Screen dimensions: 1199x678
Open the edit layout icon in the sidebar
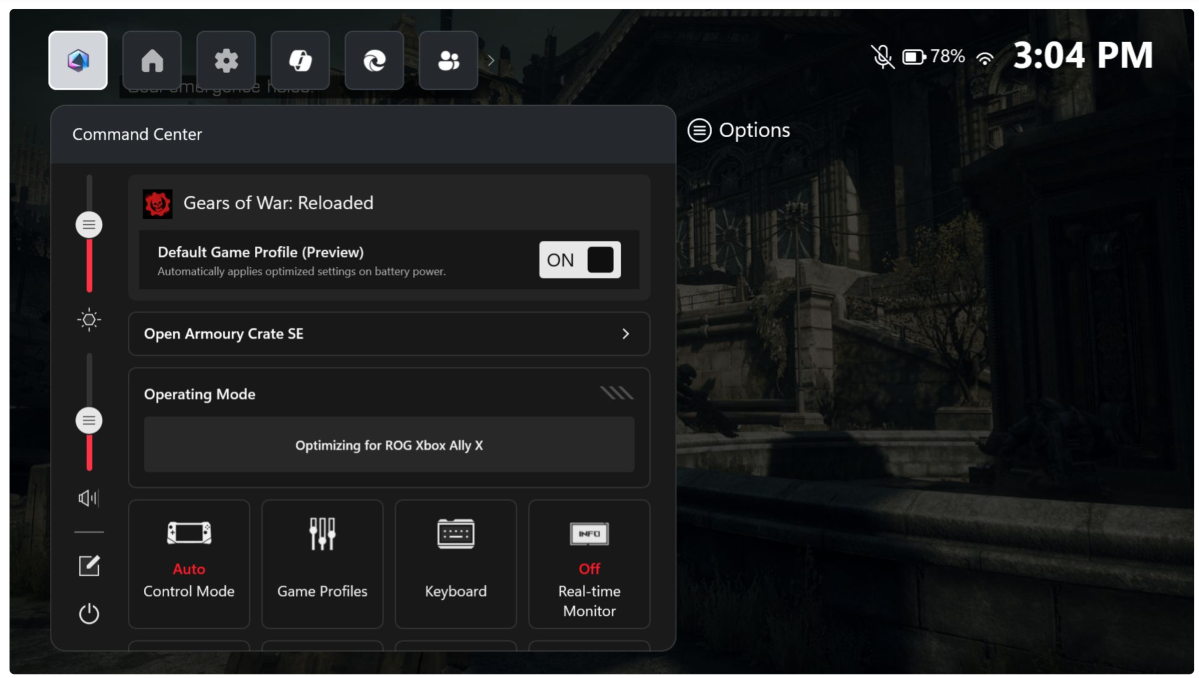(89, 566)
